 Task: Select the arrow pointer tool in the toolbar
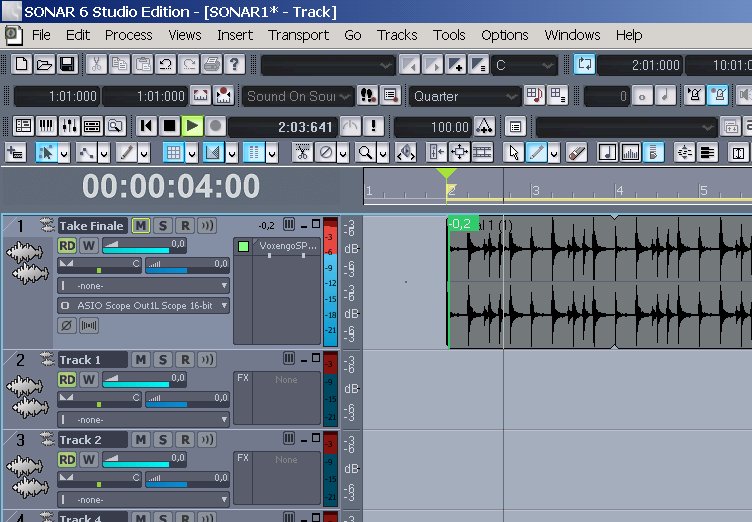tap(514, 153)
